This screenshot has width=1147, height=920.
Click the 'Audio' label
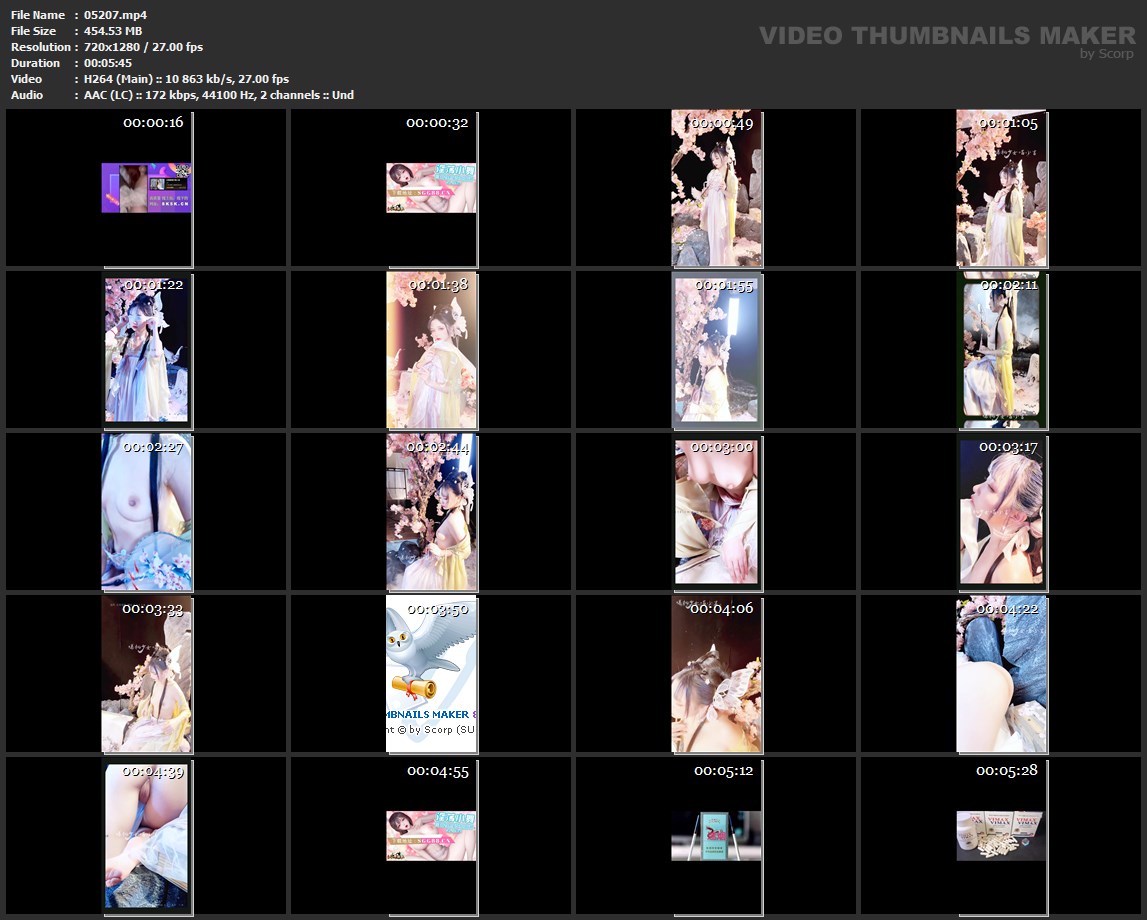click(x=27, y=95)
